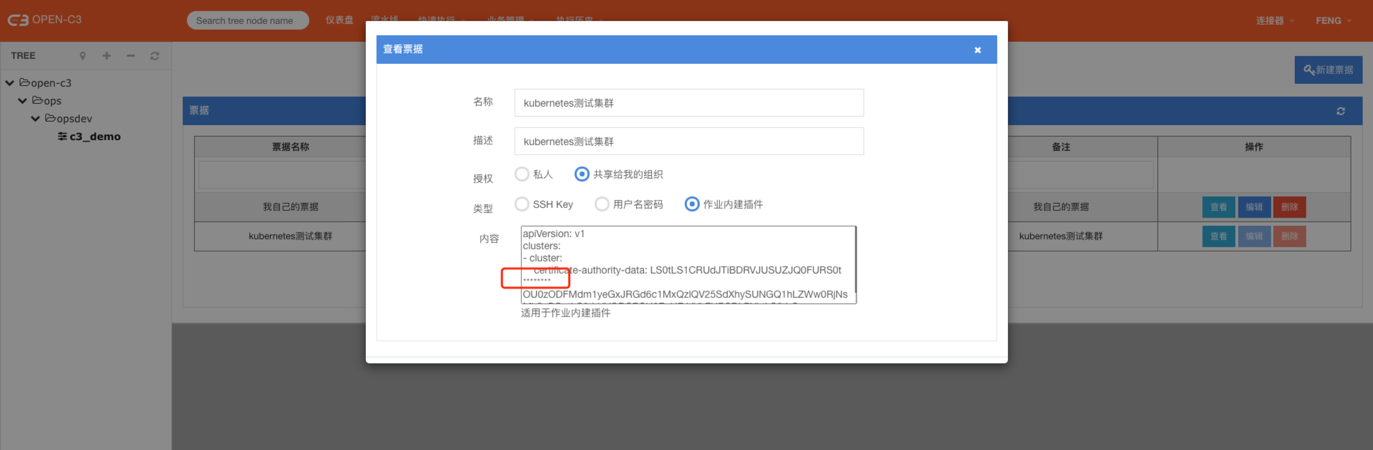Collapse the opsdev tree node

pos(36,119)
